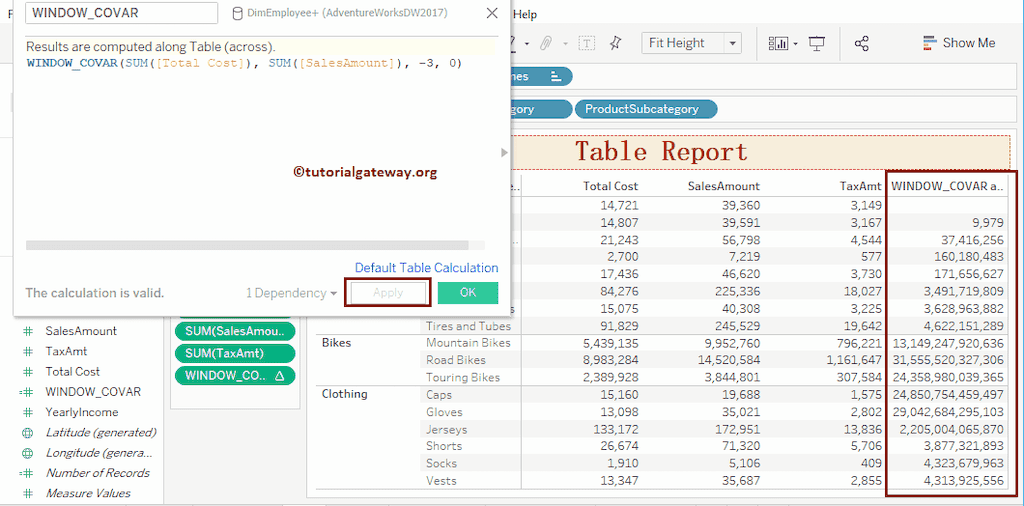Select the Latitude (generated) field
Image resolution: width=1024 pixels, height=506 pixels.
(101, 432)
